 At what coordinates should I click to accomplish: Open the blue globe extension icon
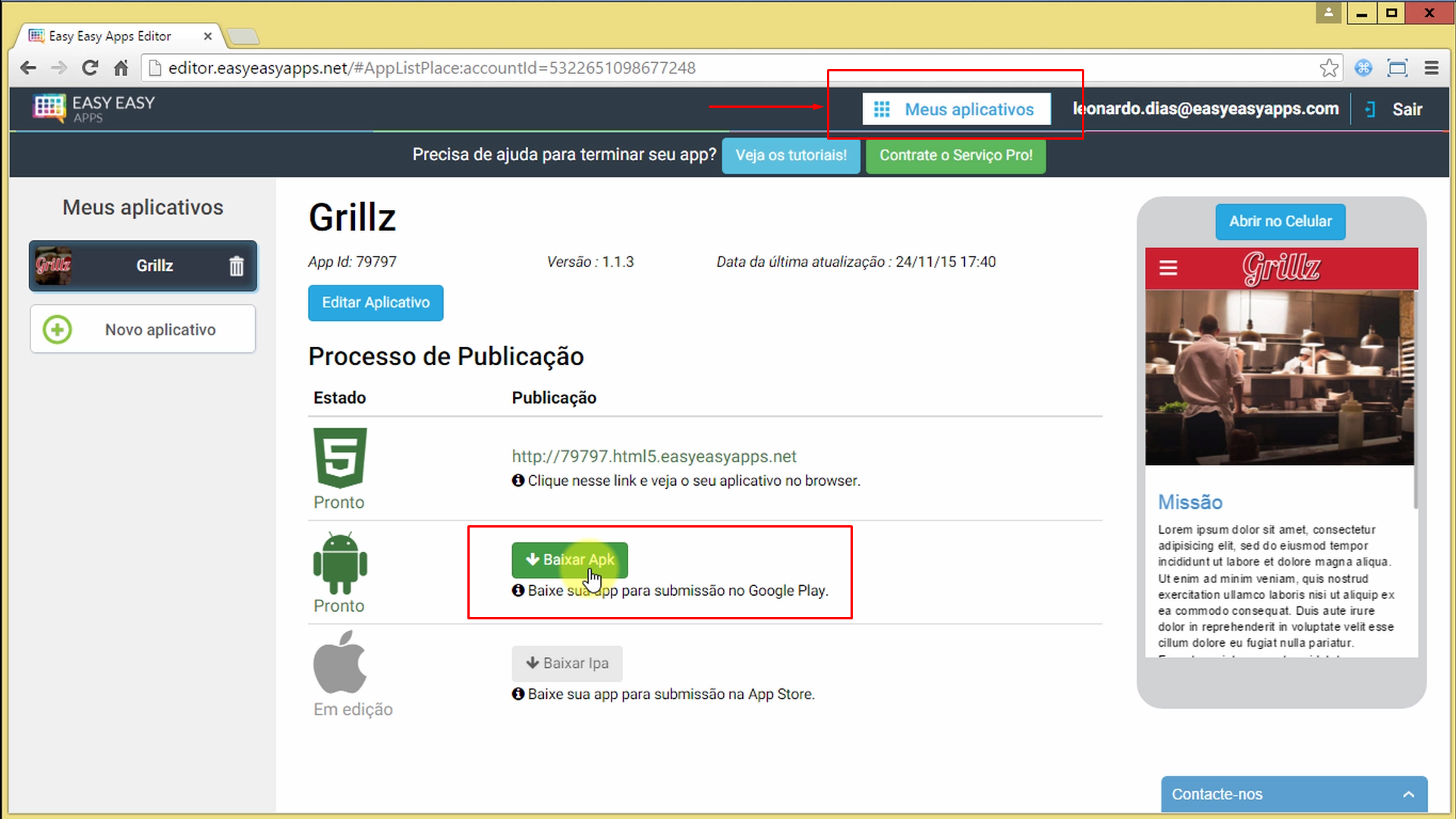tap(1363, 68)
